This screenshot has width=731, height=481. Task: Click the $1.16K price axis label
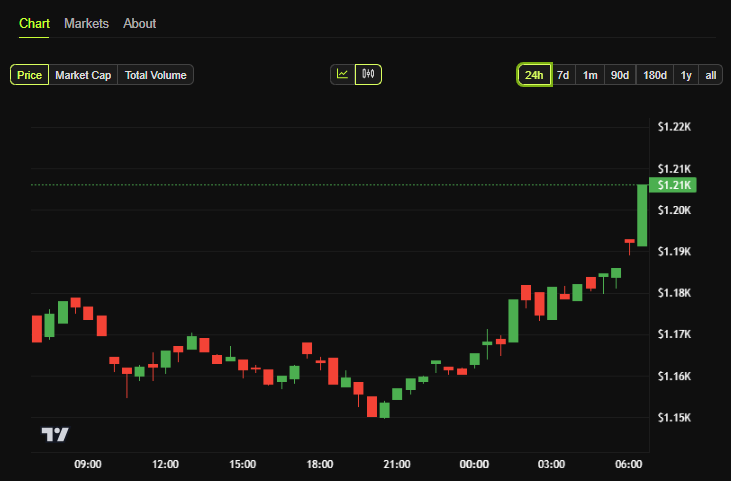click(x=674, y=376)
